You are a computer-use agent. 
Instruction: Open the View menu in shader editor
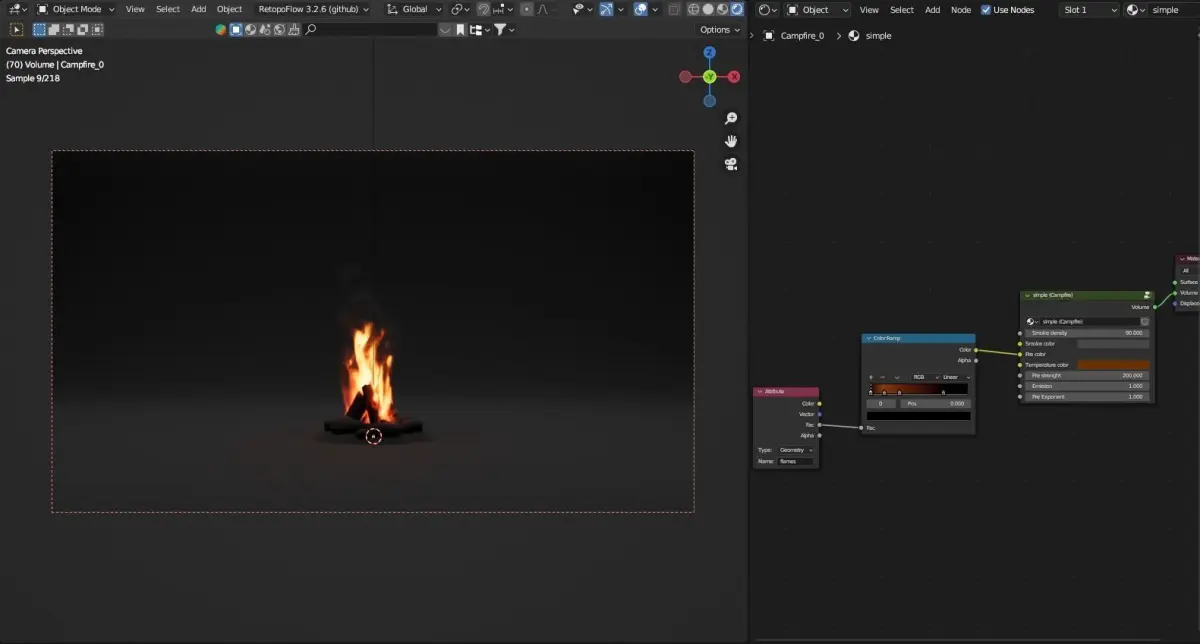click(869, 10)
